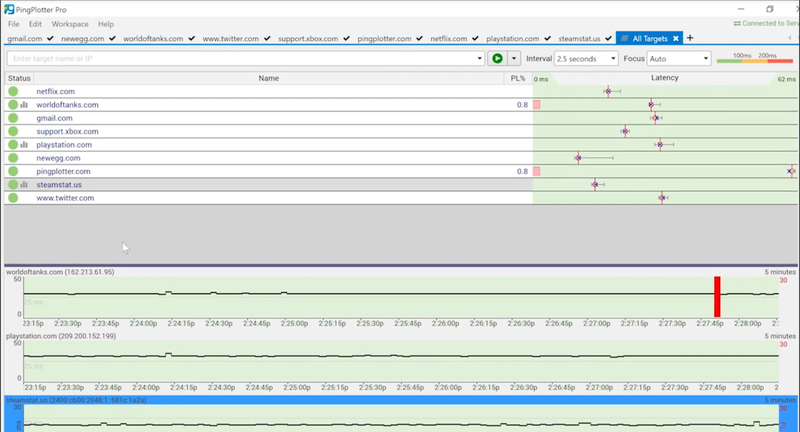Click the PingPlotter Pro app icon
800x432 pixels.
tap(9, 9)
